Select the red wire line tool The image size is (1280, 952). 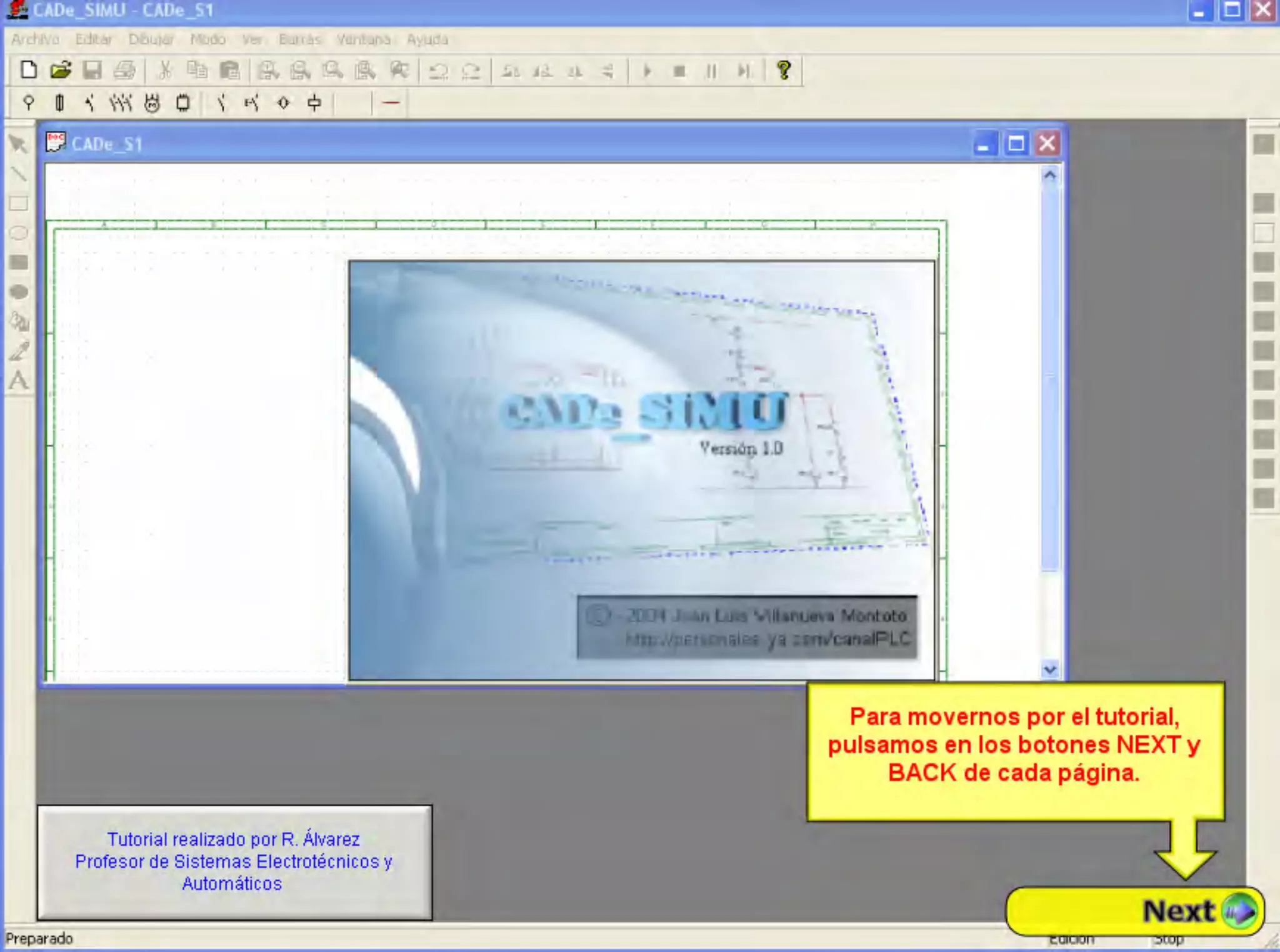(391, 103)
